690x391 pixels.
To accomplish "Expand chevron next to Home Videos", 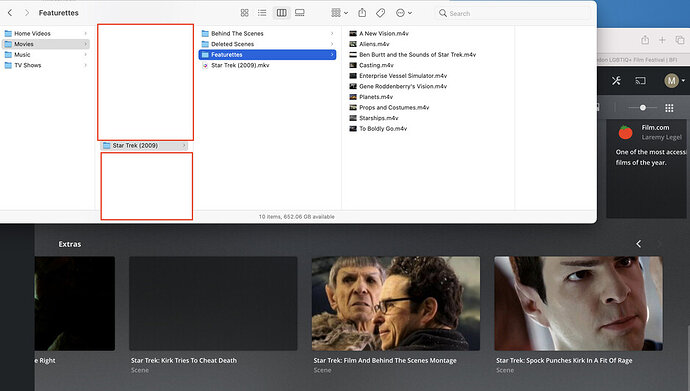I will click(x=85, y=33).
